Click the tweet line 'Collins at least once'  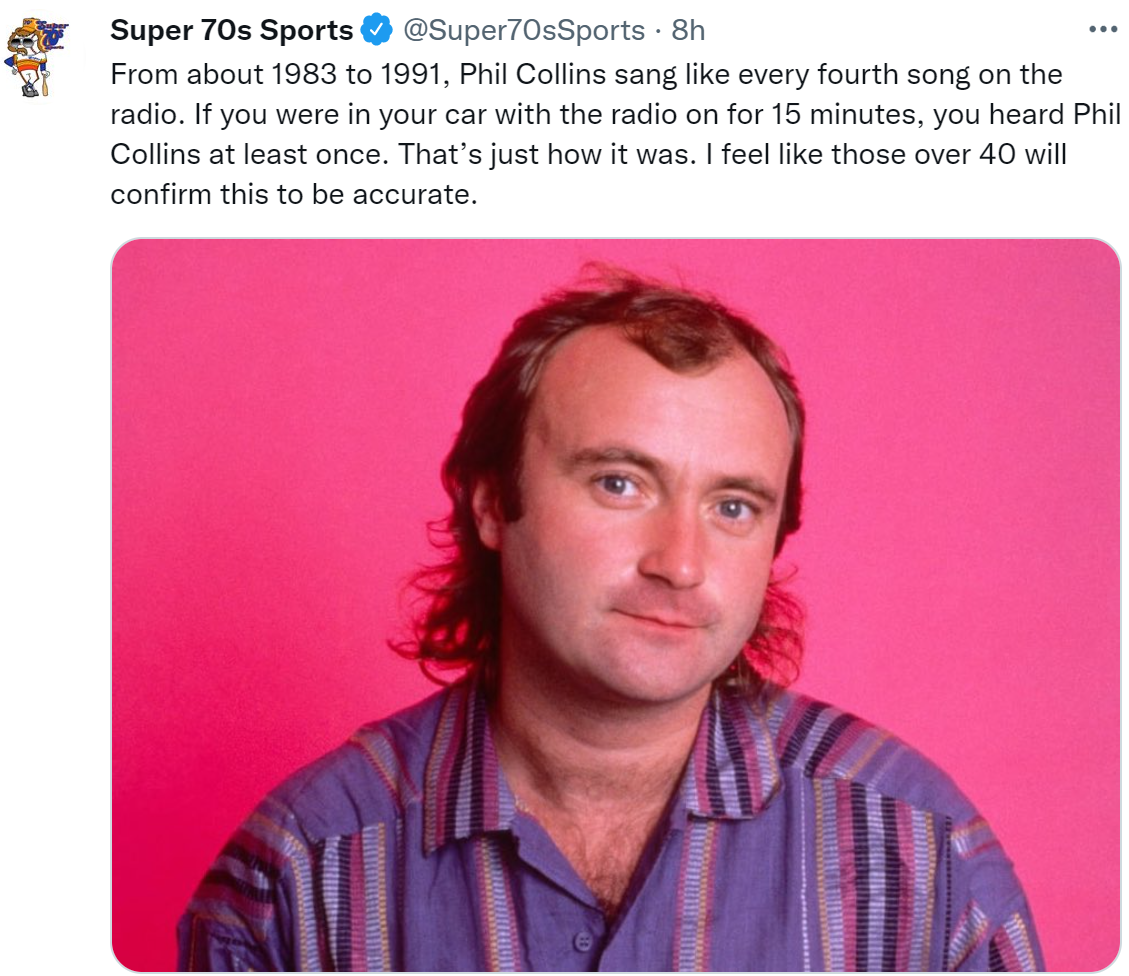588,155
